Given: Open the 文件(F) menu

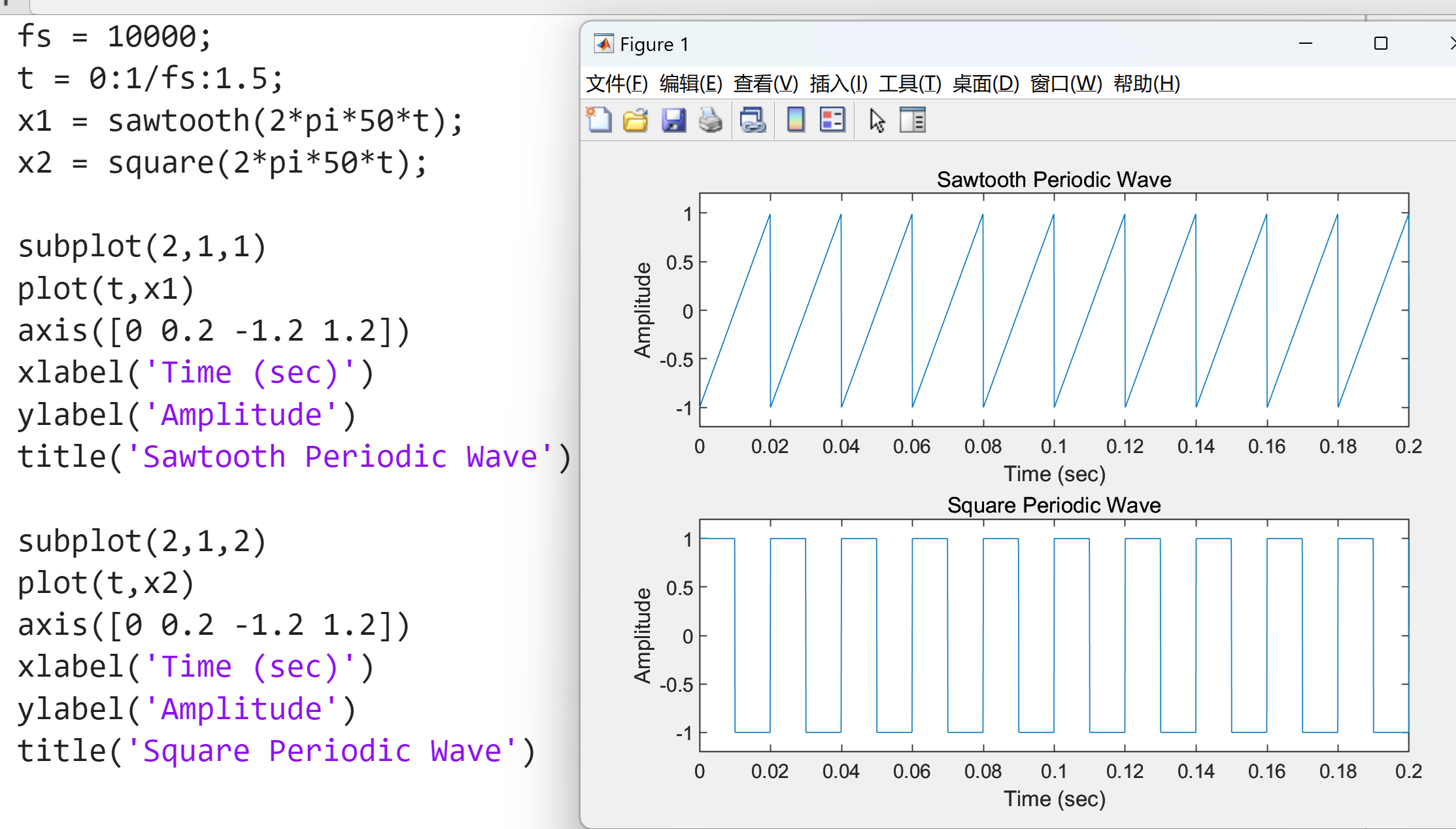Looking at the screenshot, I should point(617,84).
